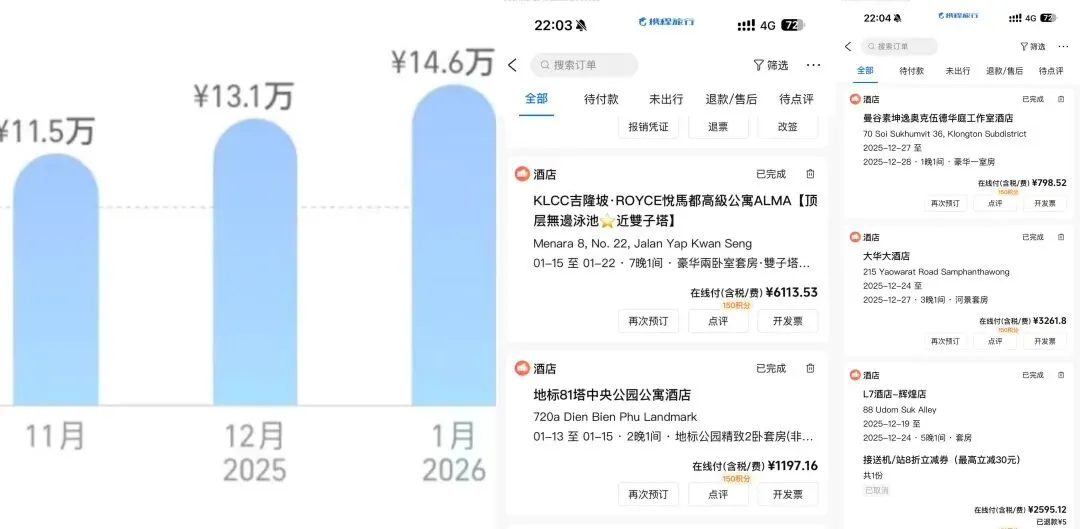
Task: Tap back arrow in the 22:04 orders screen
Action: (848, 46)
